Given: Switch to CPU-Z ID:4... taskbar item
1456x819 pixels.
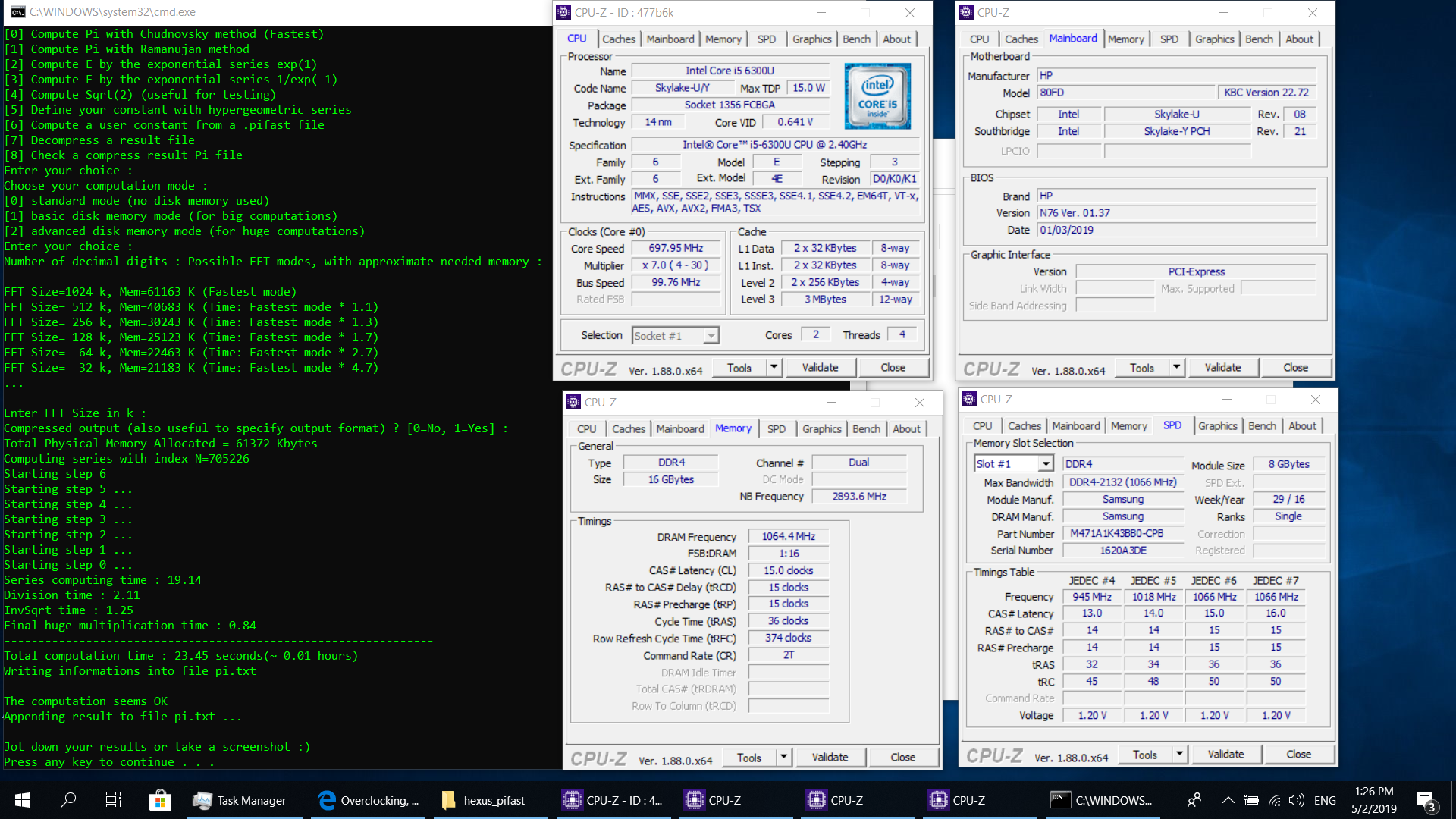Looking at the screenshot, I should coord(613,800).
